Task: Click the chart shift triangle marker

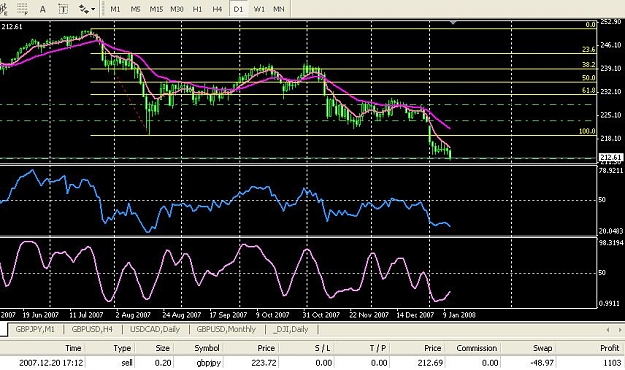Action: [453, 23]
